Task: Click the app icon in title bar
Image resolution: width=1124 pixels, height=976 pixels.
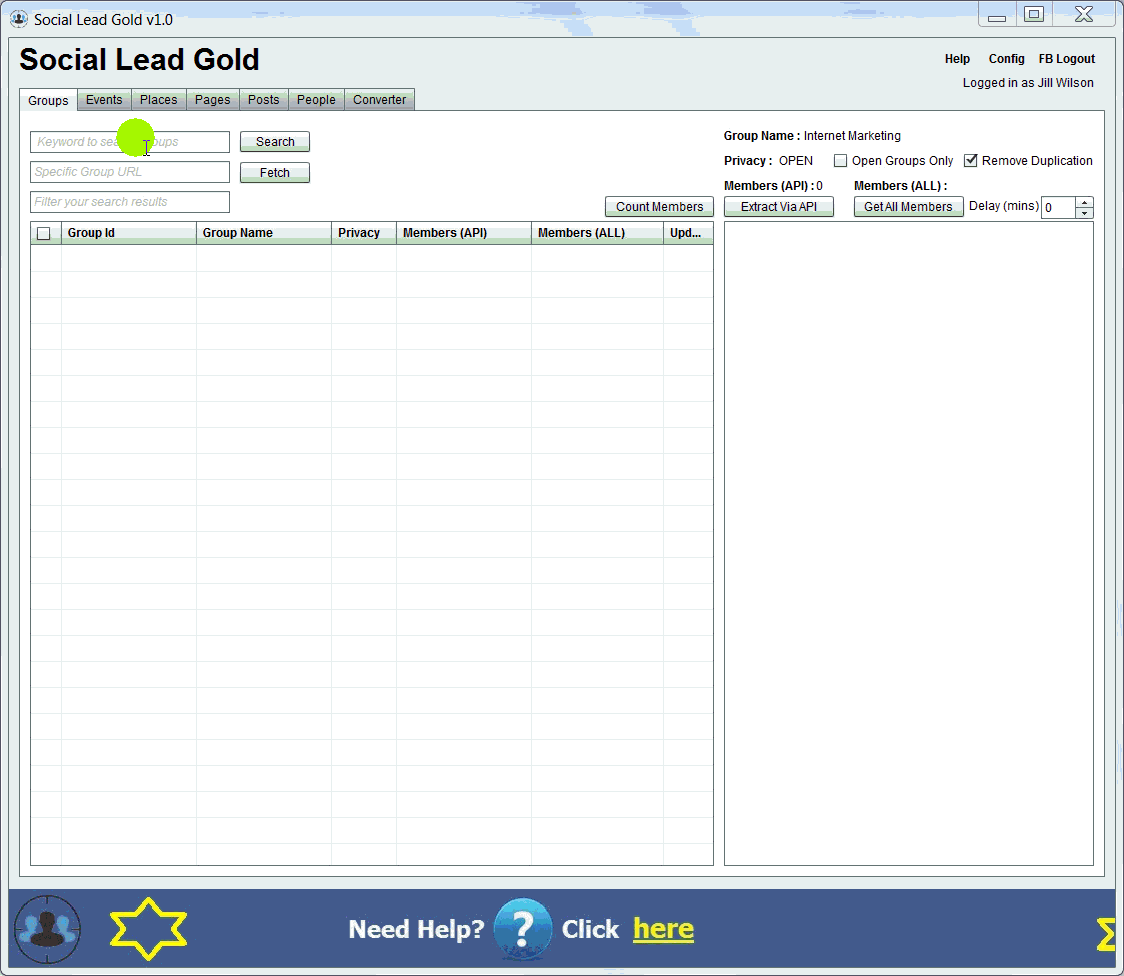Action: tap(19, 19)
